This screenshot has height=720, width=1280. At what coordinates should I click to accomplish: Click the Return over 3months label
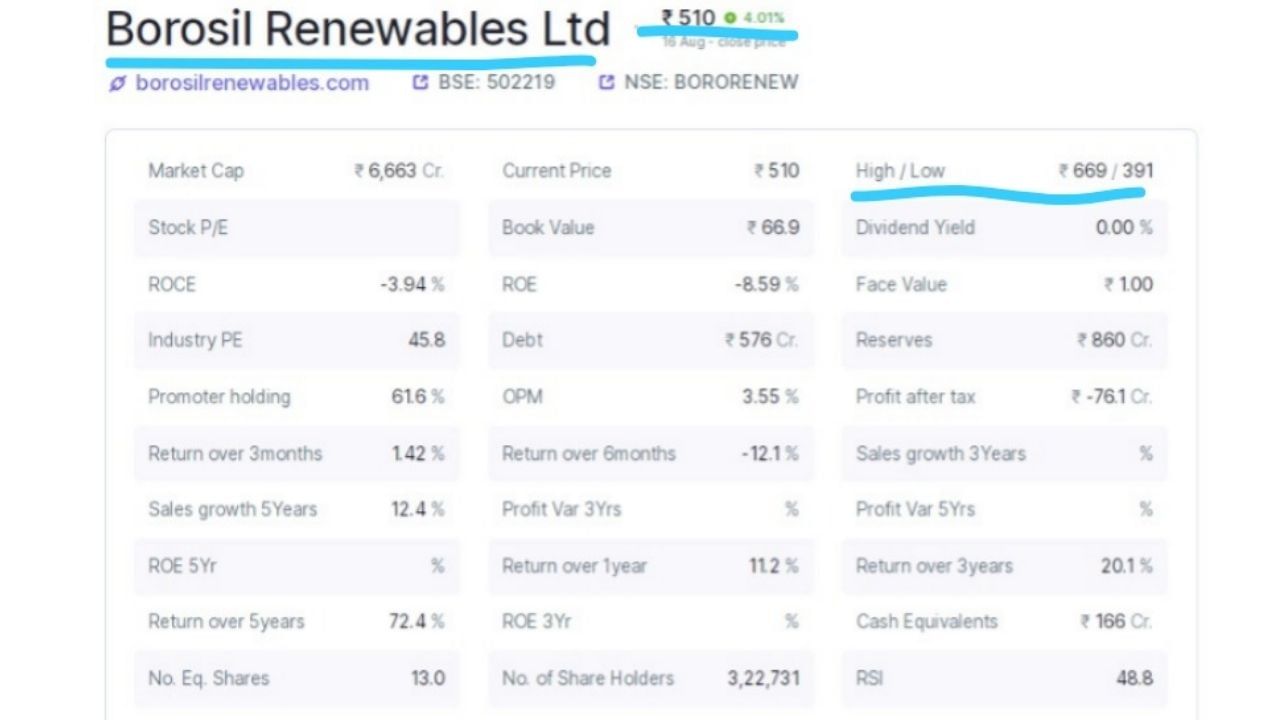tap(235, 454)
